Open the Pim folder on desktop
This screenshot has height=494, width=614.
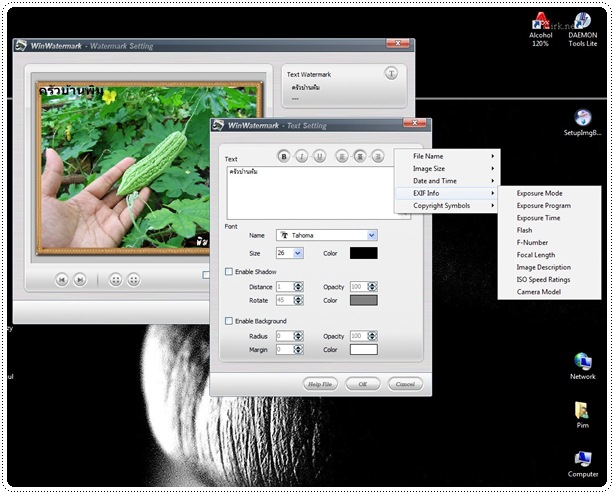583,415
